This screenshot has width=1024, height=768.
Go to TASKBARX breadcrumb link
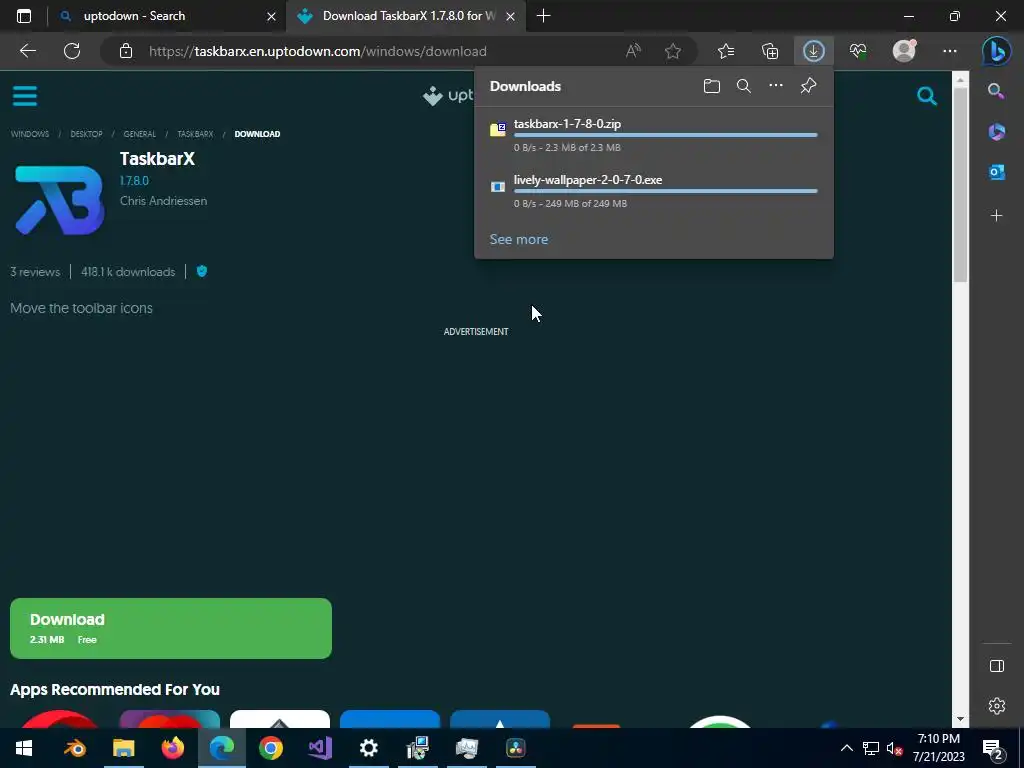point(195,134)
